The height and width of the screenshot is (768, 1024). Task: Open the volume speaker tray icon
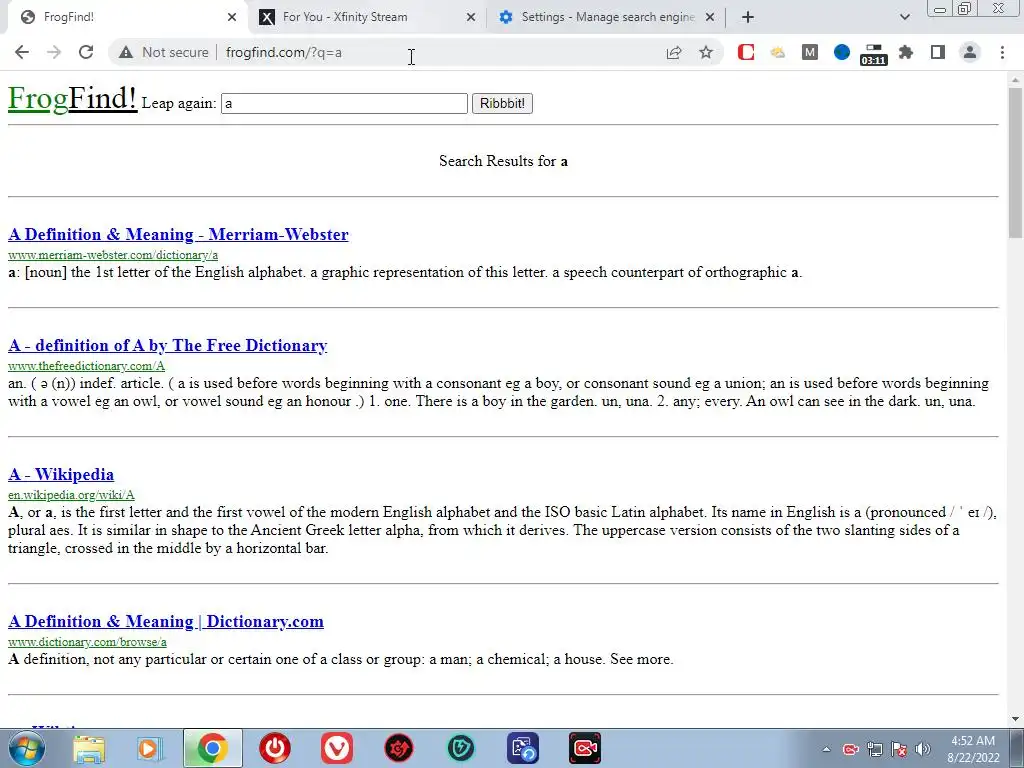point(923,749)
